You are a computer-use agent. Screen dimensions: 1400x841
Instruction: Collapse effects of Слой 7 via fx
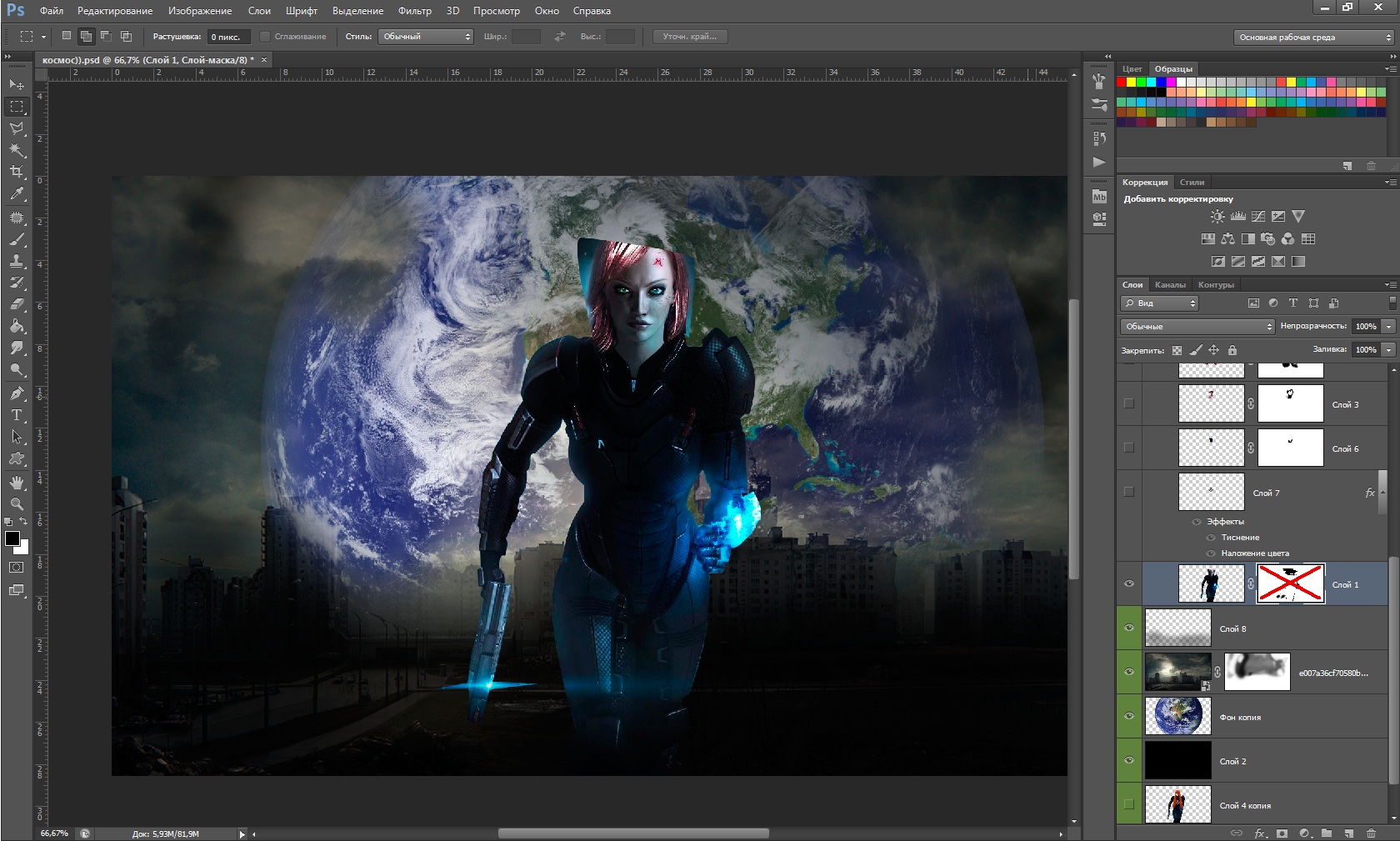coord(1370,493)
